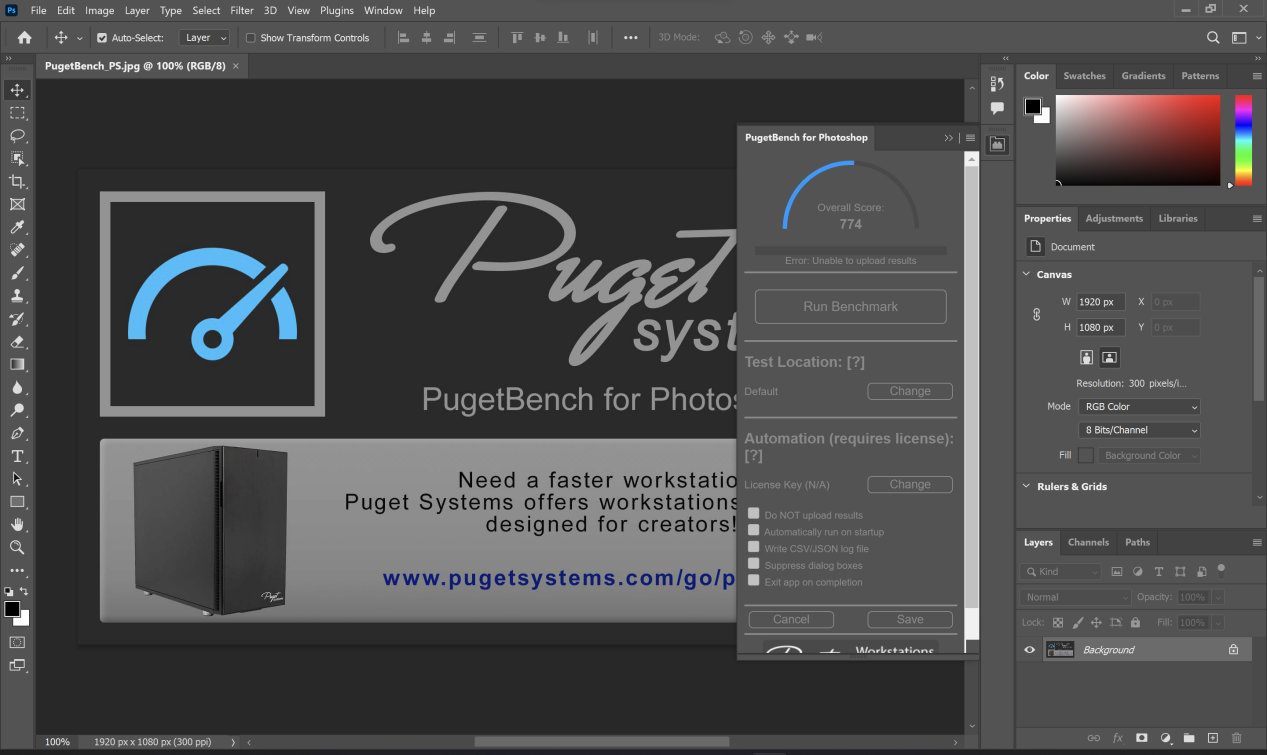This screenshot has height=755, width=1267.
Task: Click the color picker gradient field
Action: [1138, 141]
